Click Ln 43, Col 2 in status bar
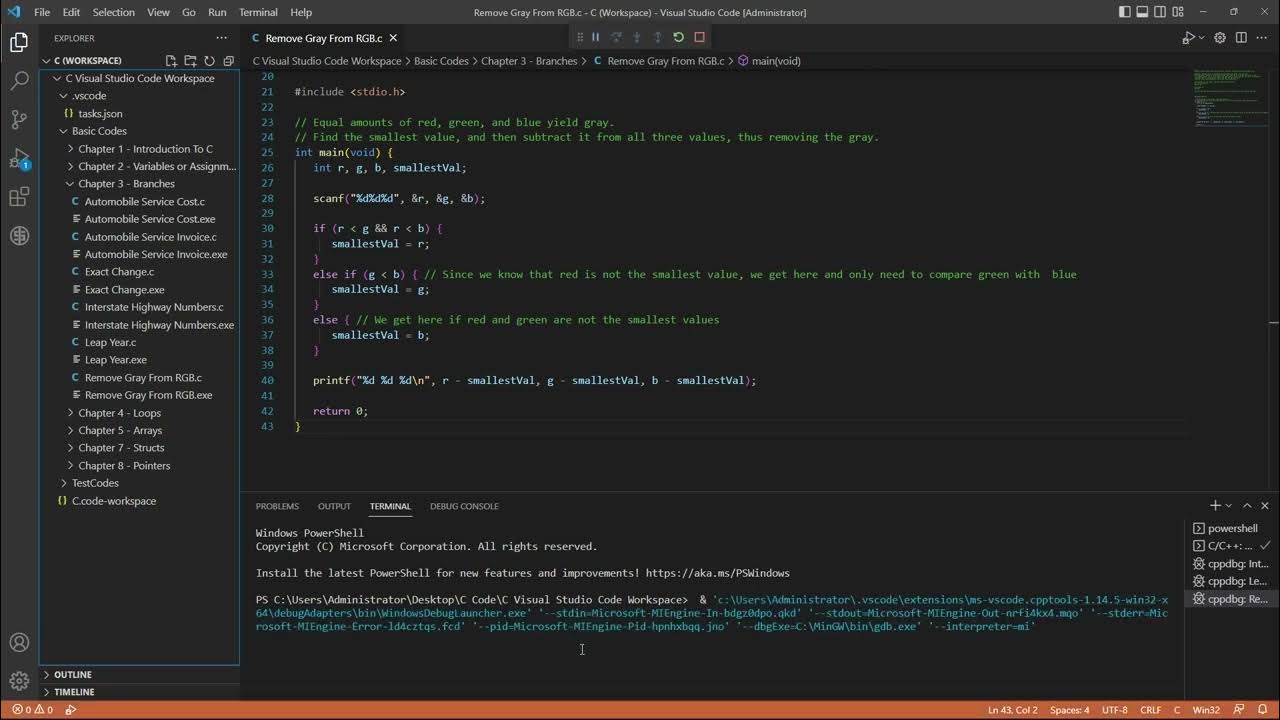 coord(1014,710)
